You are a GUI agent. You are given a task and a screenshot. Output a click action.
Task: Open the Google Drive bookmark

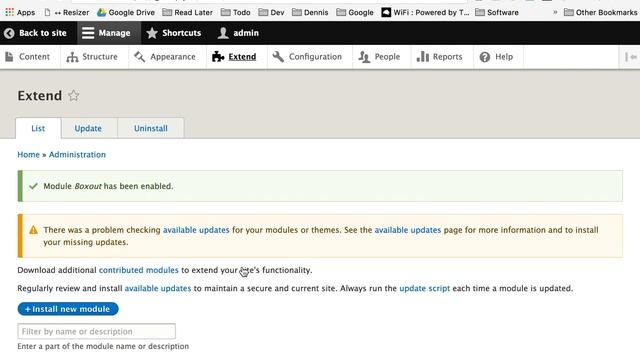pos(126,12)
